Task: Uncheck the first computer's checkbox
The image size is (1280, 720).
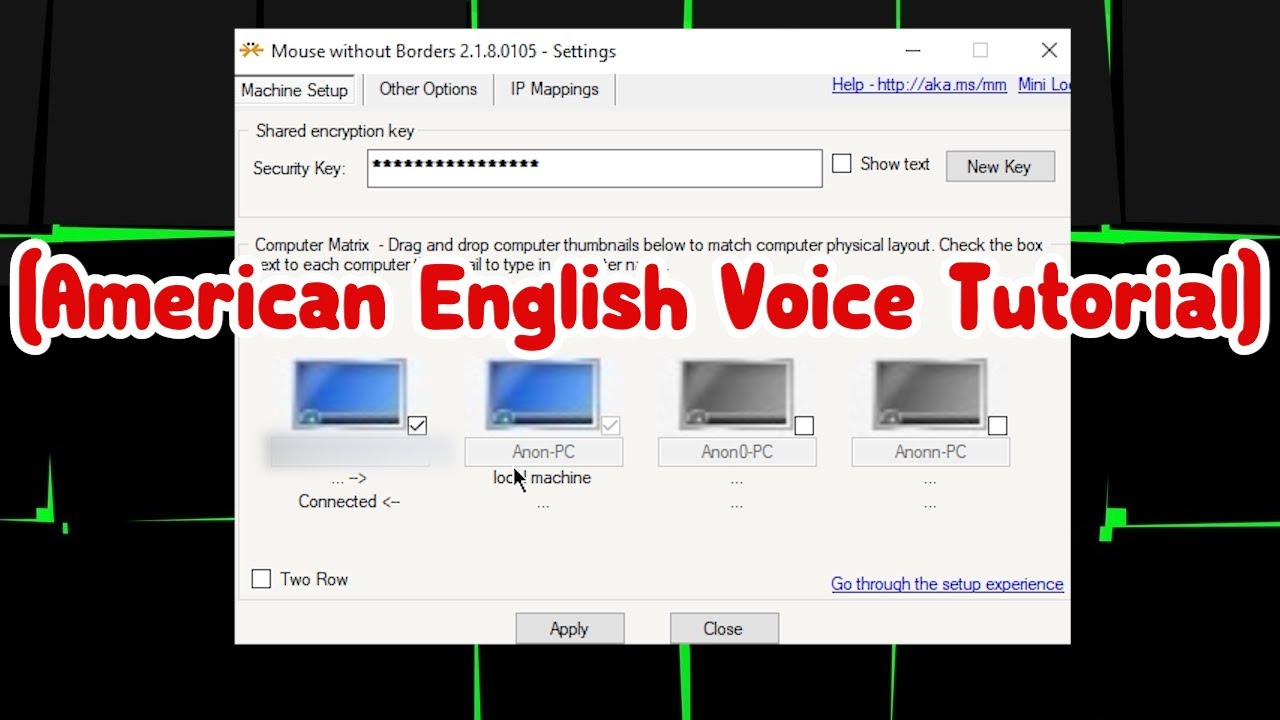Action: coord(417,426)
